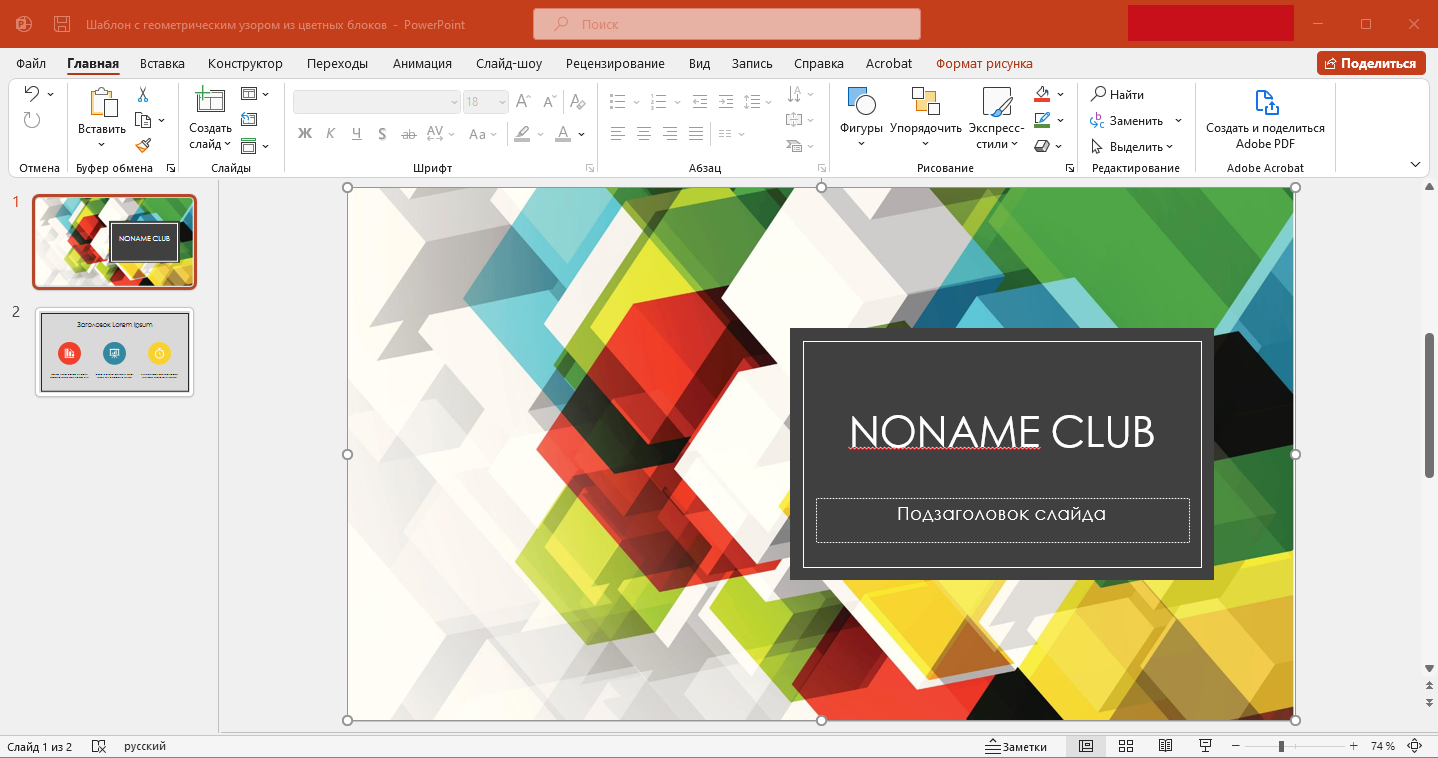Image resolution: width=1438 pixels, height=758 pixels.
Task: Click the Поделиться share button
Action: pyautogui.click(x=1371, y=63)
